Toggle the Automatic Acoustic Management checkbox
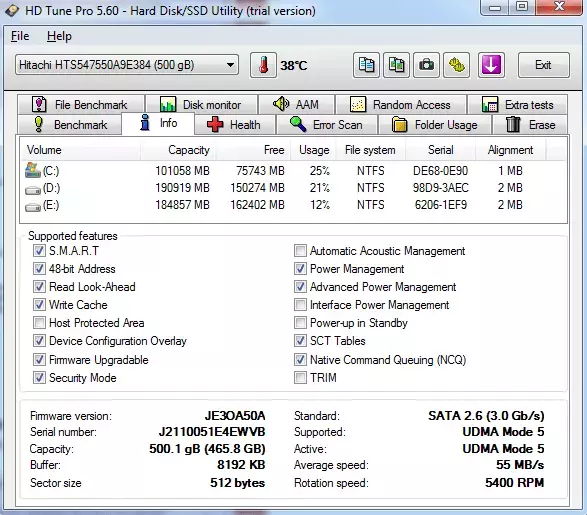The width and height of the screenshot is (587, 515). (x=300, y=250)
